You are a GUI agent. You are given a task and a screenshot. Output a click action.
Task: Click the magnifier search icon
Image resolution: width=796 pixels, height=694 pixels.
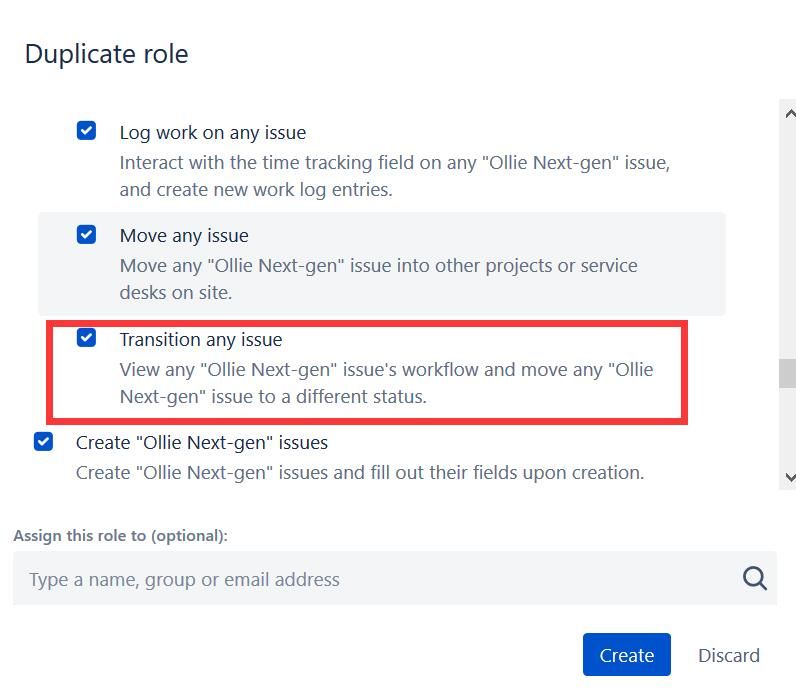coord(754,578)
